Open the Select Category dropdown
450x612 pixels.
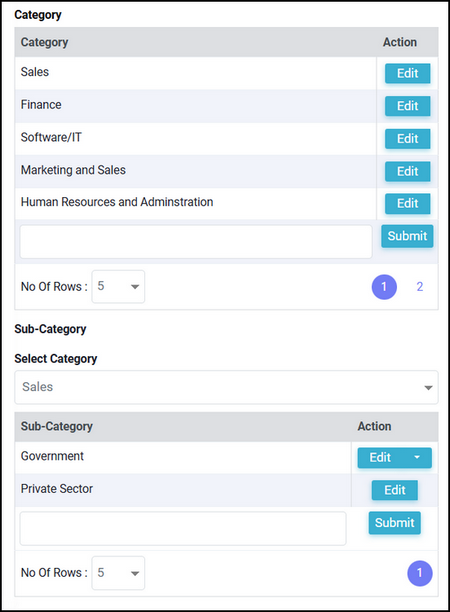[x=226, y=387]
